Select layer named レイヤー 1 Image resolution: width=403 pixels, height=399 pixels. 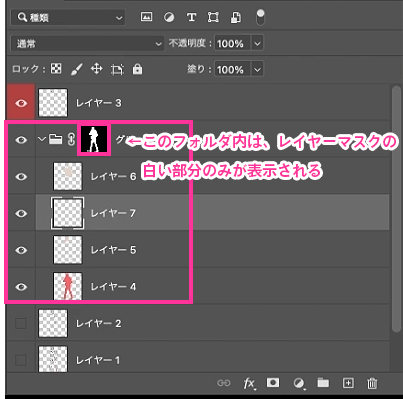[98, 360]
